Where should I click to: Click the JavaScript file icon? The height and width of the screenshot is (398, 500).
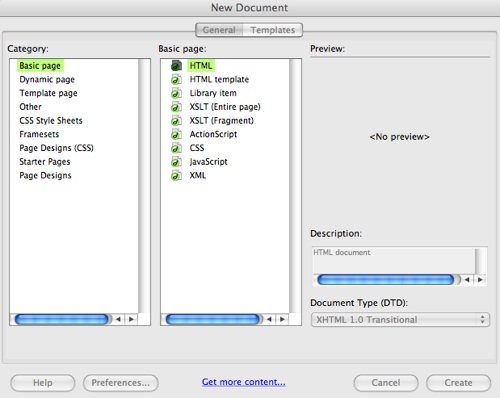[176, 162]
